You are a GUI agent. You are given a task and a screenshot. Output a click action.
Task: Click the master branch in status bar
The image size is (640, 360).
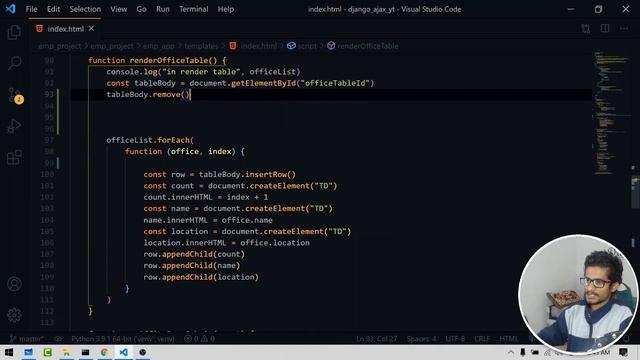[x=27, y=339]
